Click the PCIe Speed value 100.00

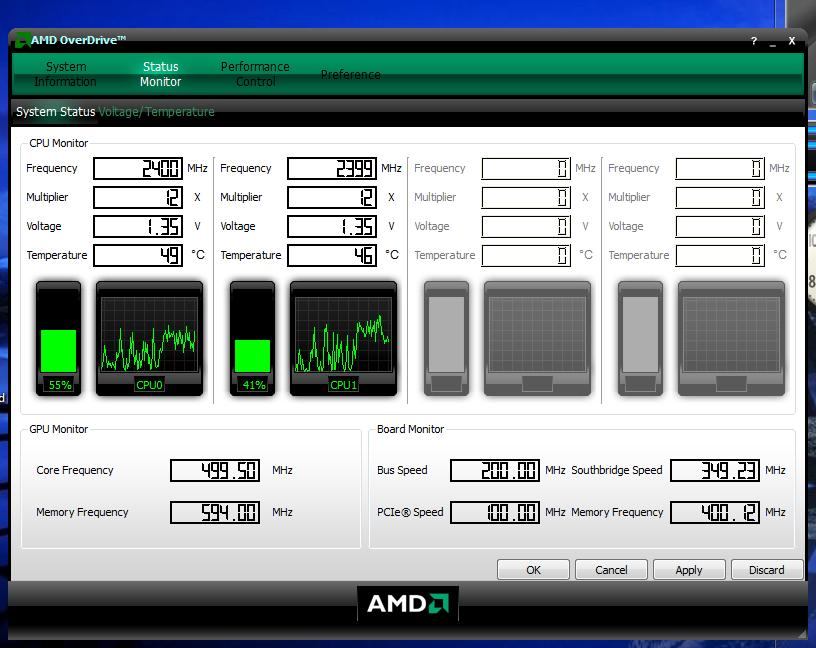[495, 513]
